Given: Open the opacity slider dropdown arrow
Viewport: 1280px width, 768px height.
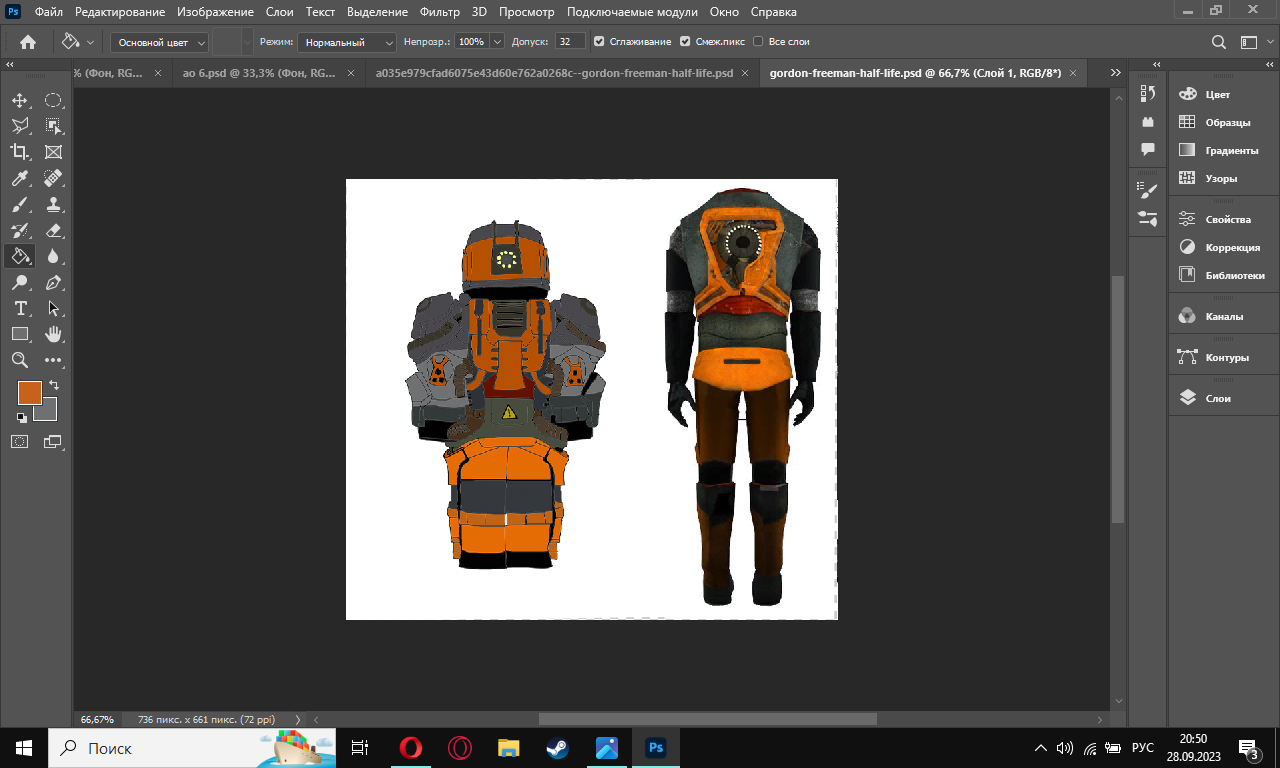Looking at the screenshot, I should coord(496,42).
